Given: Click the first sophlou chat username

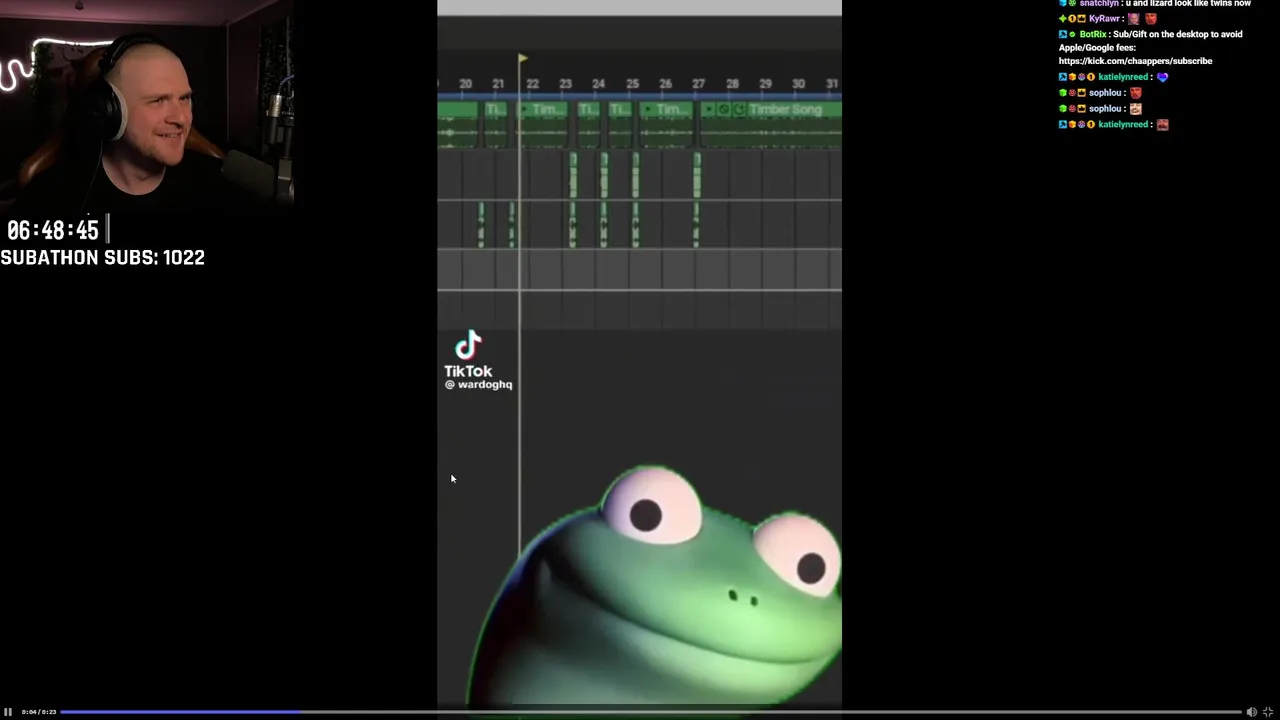Looking at the screenshot, I should [1105, 93].
